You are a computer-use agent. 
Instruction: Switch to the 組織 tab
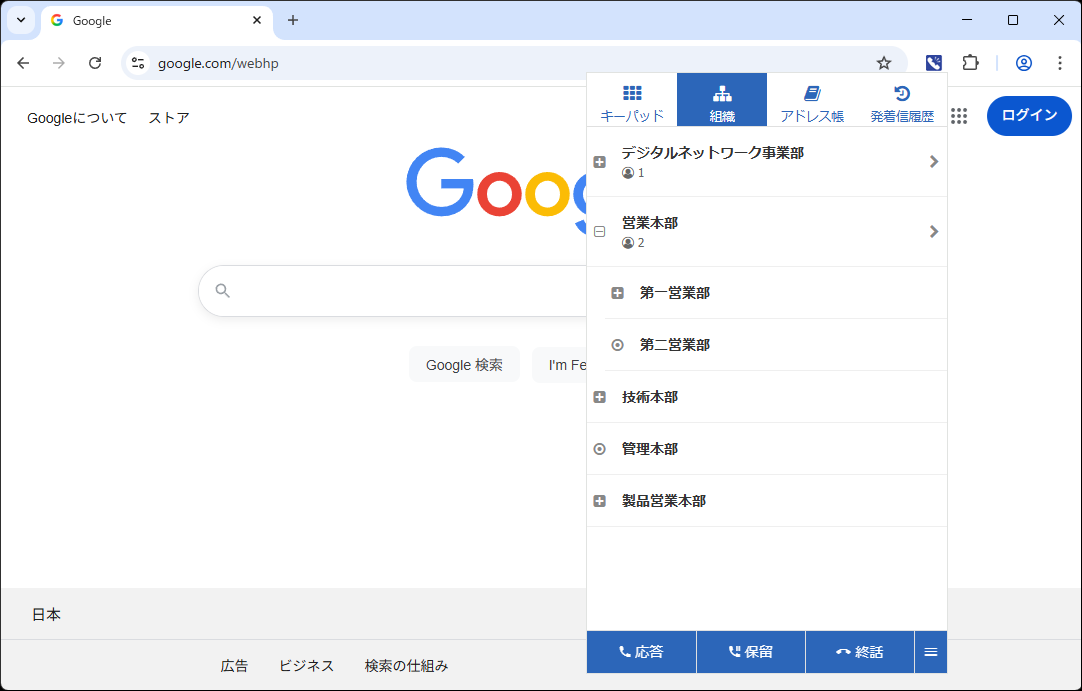721,99
